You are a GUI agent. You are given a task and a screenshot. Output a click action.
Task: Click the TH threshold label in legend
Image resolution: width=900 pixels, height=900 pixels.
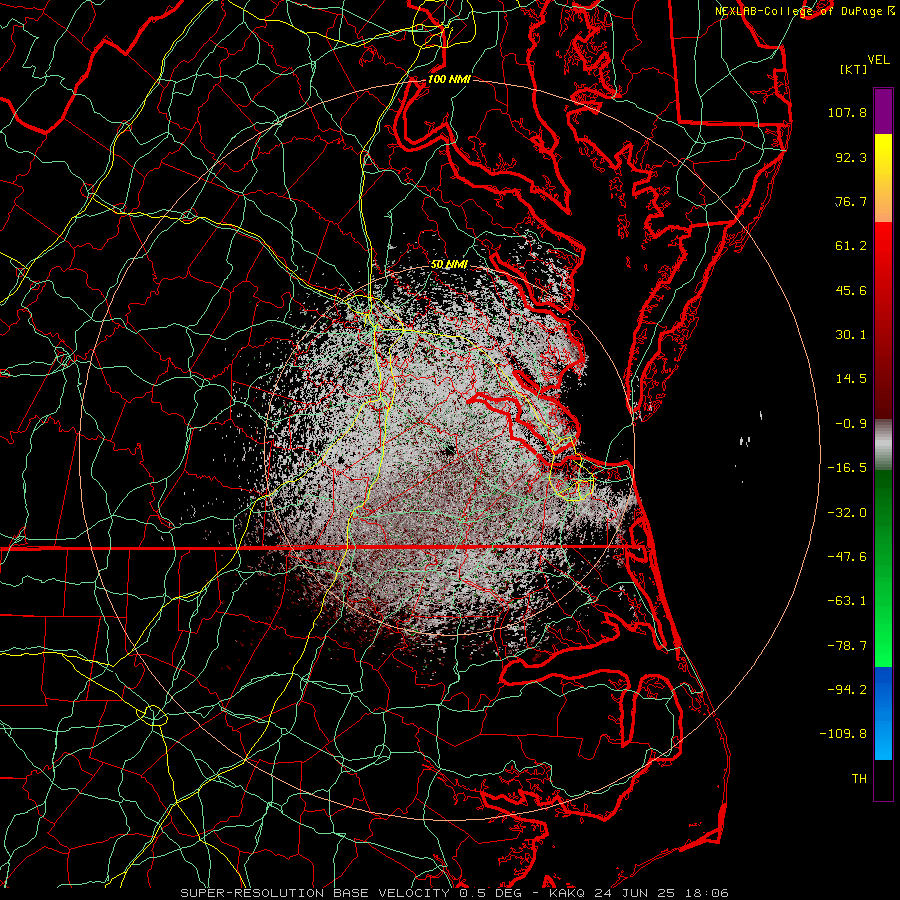point(859,779)
